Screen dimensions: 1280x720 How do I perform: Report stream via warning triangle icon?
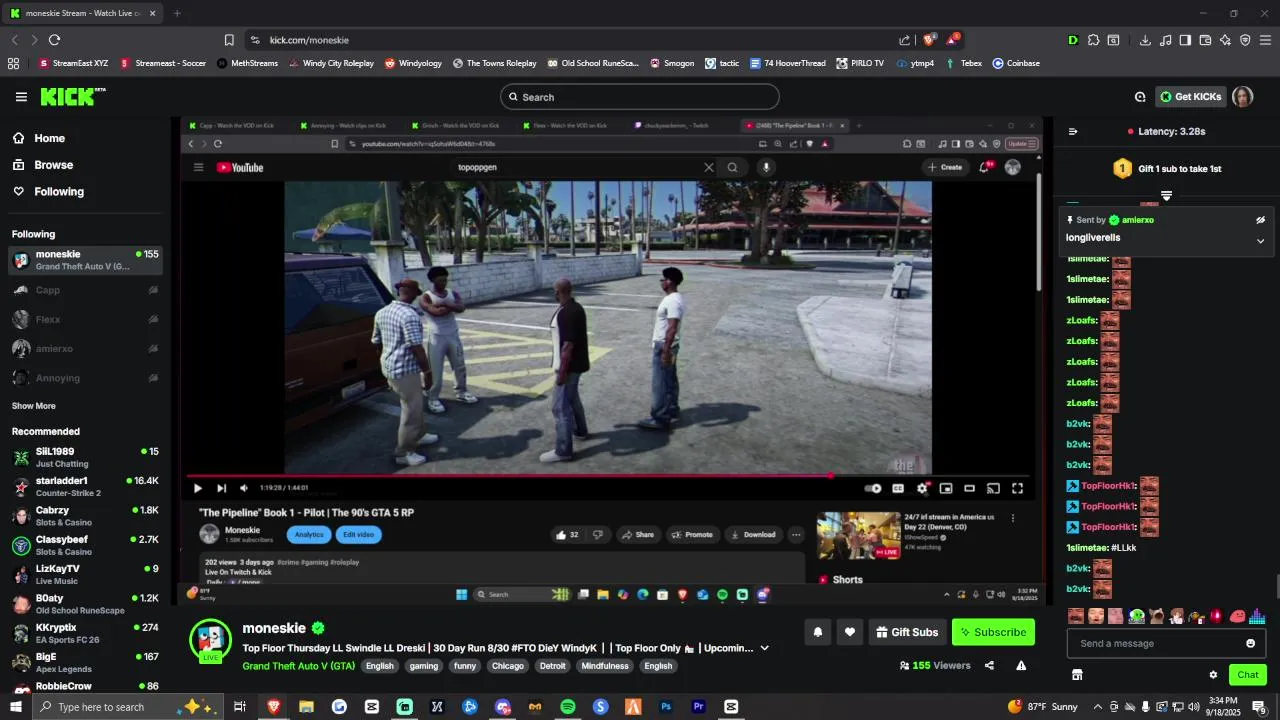point(1021,665)
